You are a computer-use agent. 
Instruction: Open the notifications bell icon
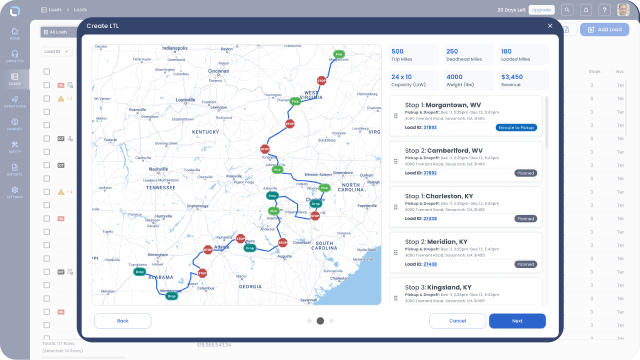coord(586,10)
